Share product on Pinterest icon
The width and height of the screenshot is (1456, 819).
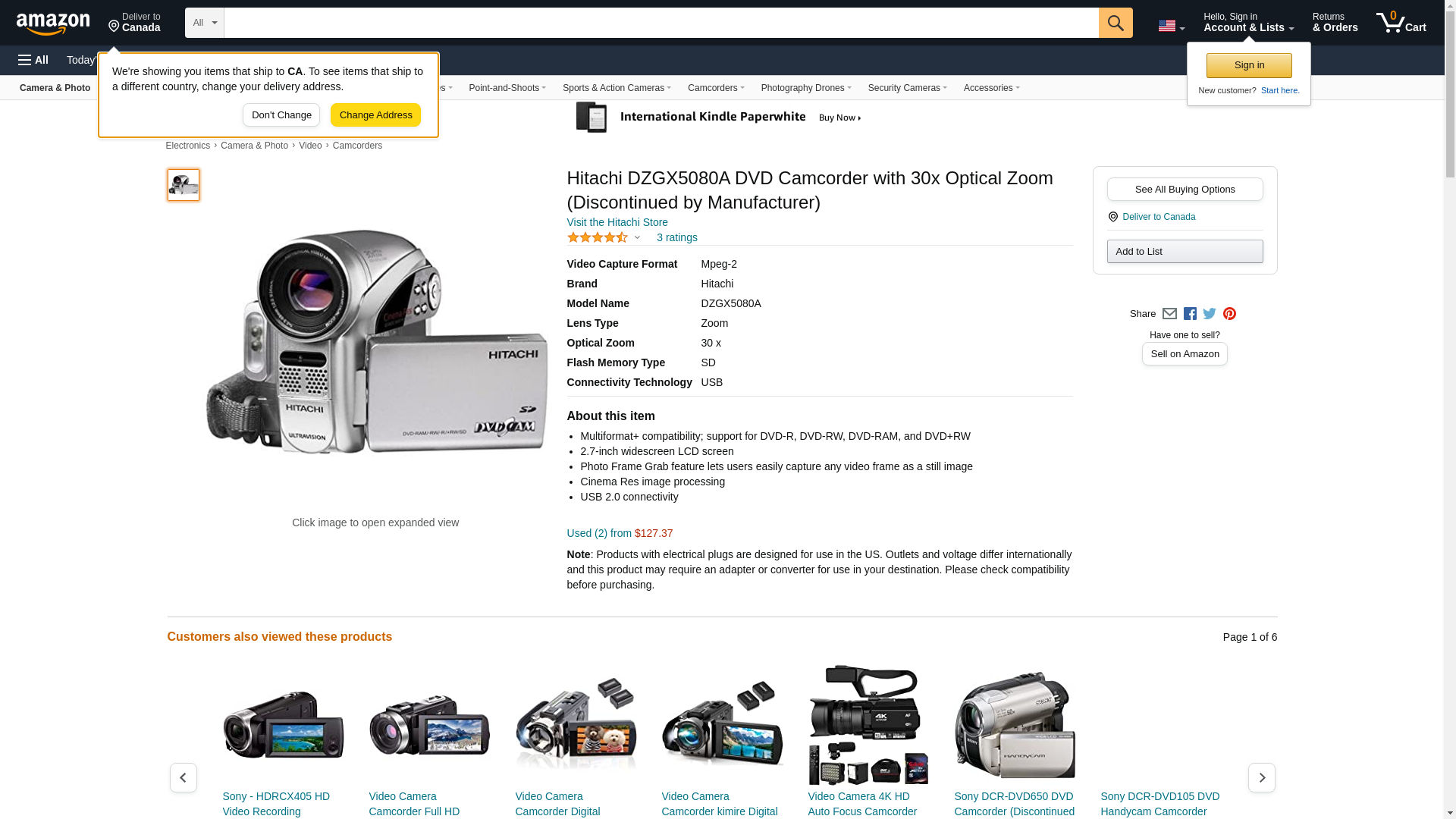pos(1229,314)
